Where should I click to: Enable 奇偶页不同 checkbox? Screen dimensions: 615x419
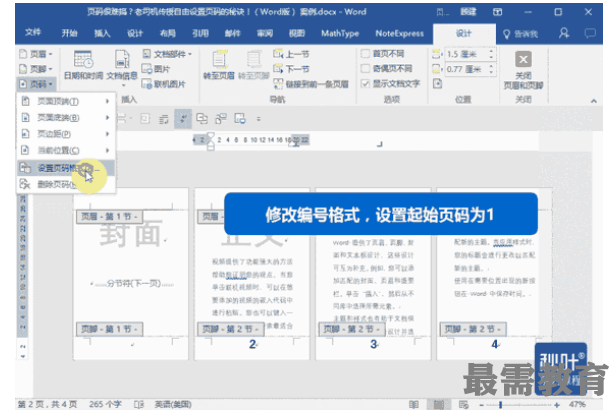[365, 69]
